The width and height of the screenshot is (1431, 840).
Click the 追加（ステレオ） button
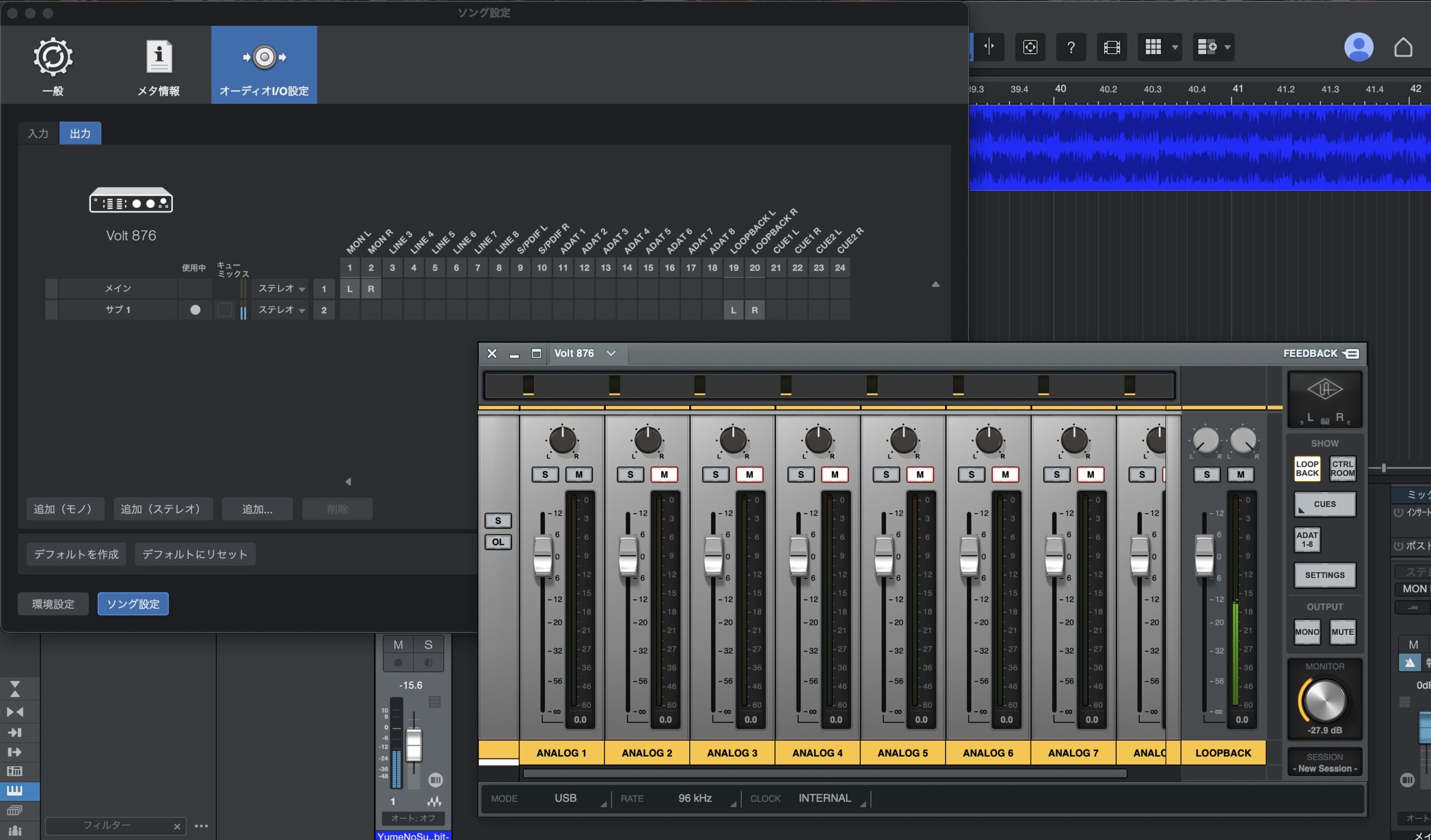coord(163,509)
